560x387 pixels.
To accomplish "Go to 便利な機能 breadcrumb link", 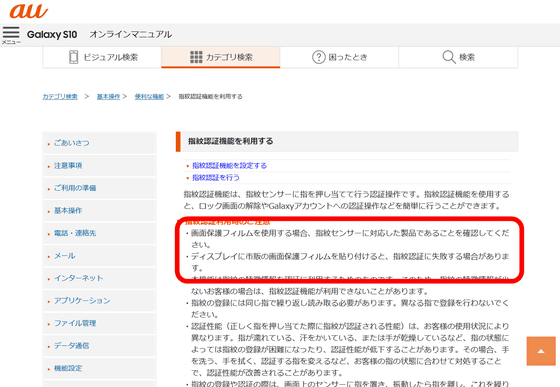I will (x=149, y=96).
